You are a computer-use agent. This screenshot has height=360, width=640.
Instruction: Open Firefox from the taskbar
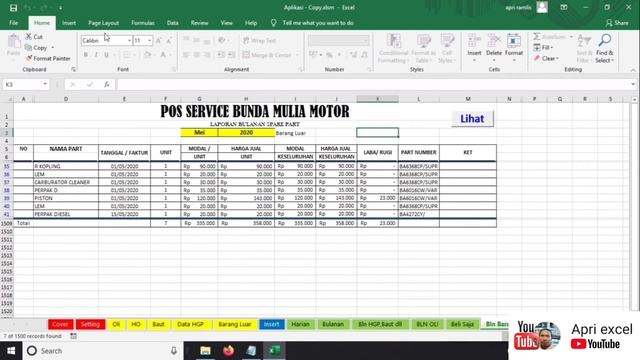pyautogui.click(x=228, y=351)
